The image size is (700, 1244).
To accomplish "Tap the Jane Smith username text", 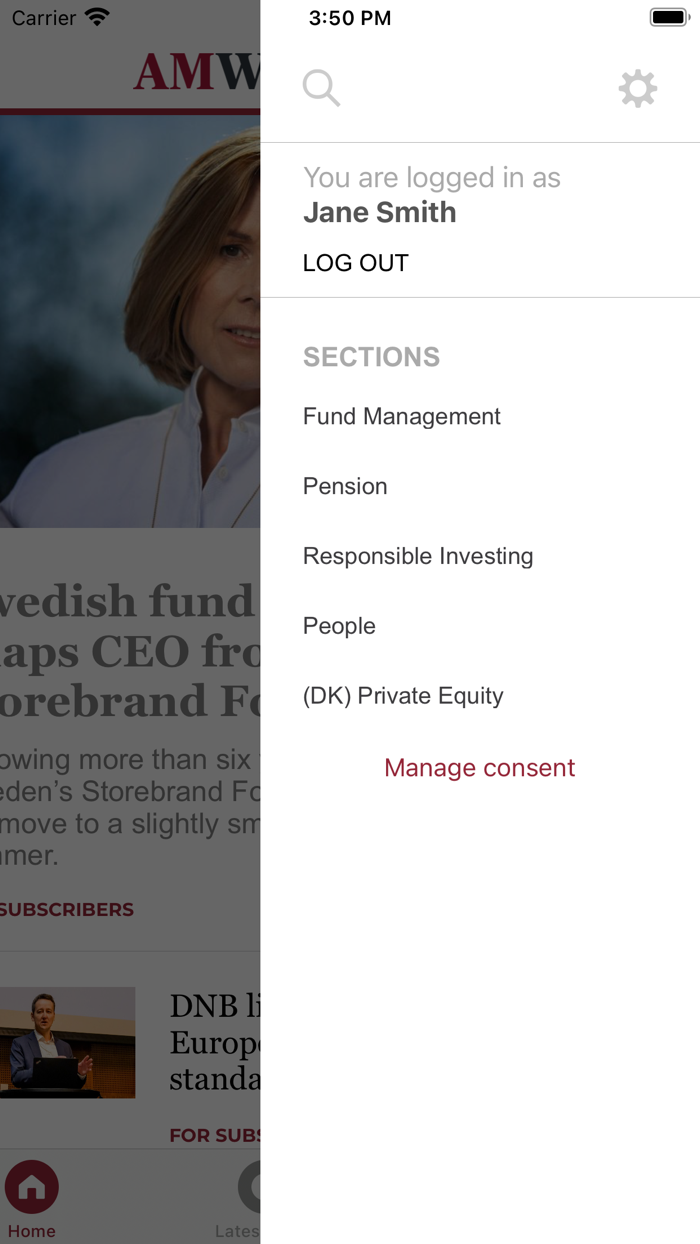I will [x=380, y=212].
